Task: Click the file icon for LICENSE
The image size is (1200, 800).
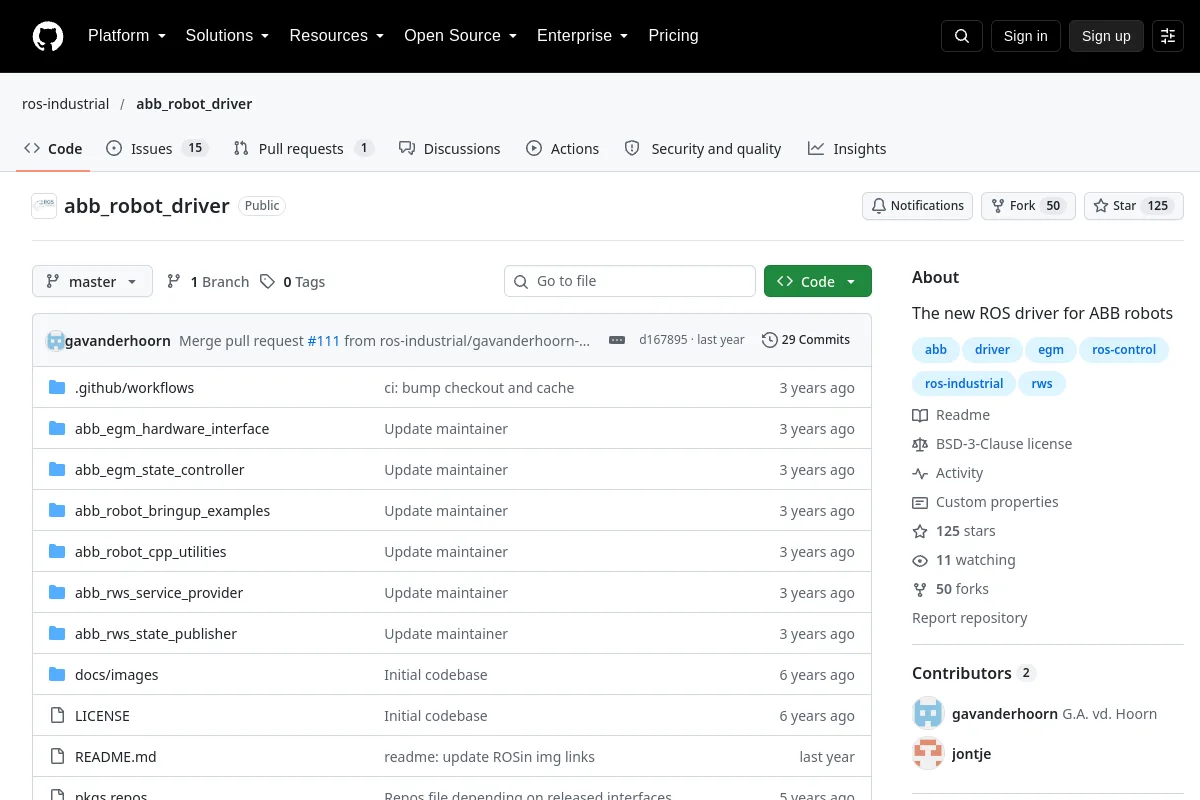Action: (57, 716)
